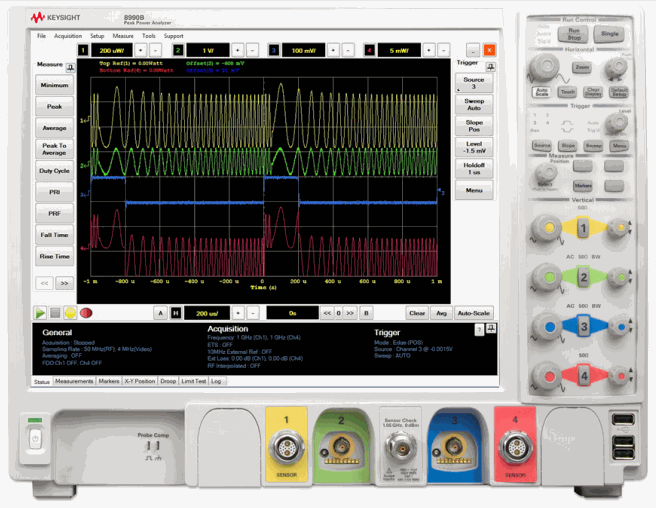Click the red record circle icon
The width and height of the screenshot is (656, 508).
[86, 313]
